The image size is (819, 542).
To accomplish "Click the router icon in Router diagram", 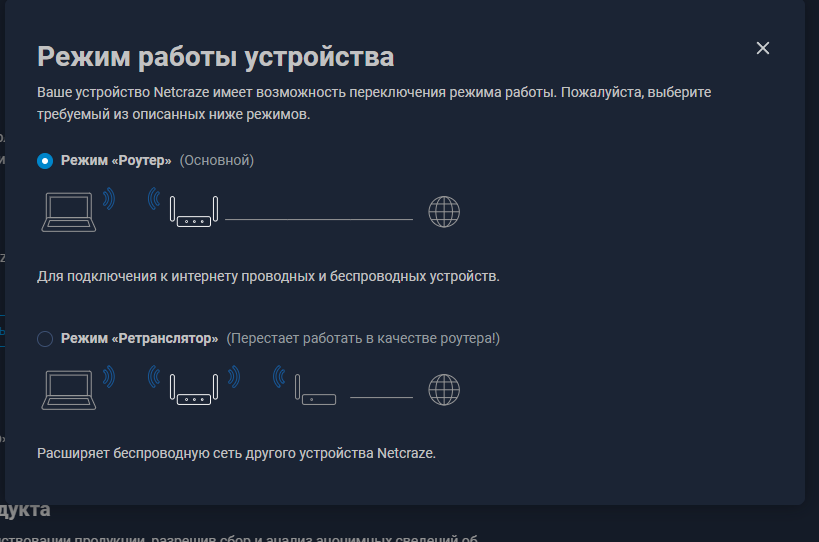I will point(194,211).
